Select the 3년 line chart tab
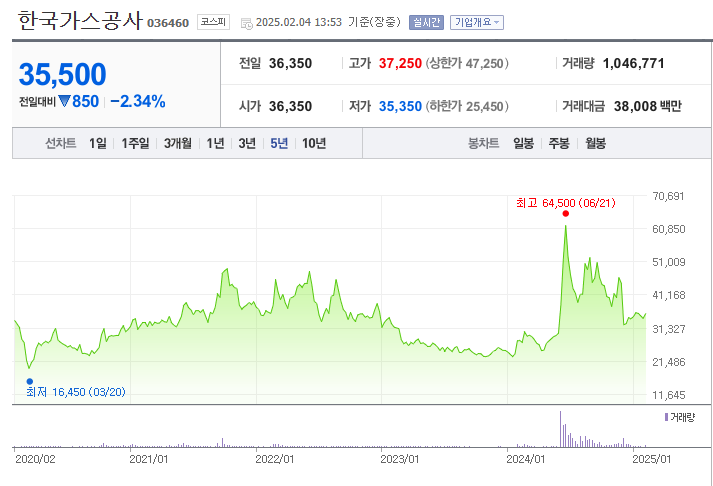Image resolution: width=713 pixels, height=486 pixels. [x=247, y=144]
